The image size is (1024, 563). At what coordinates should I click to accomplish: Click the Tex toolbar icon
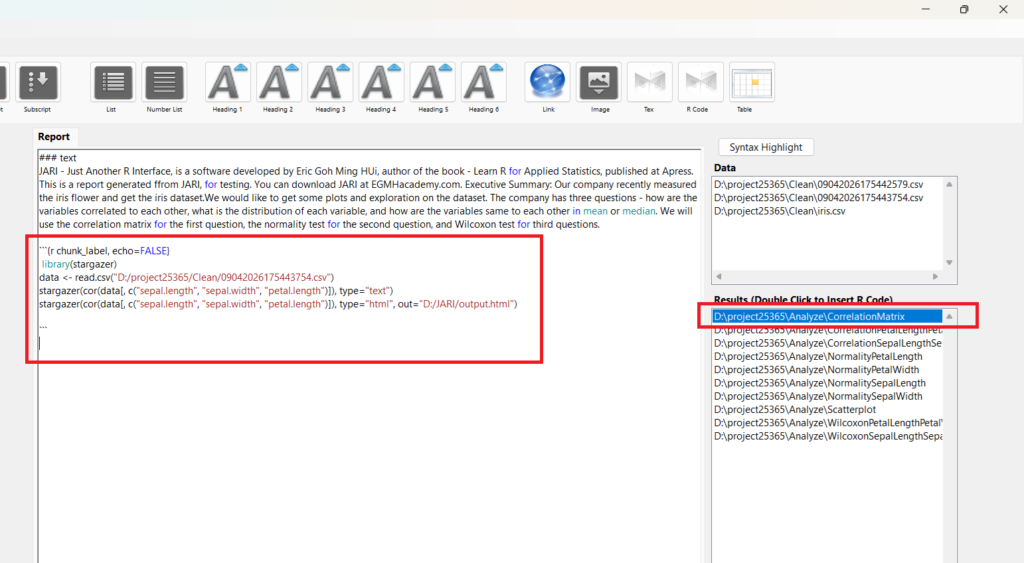pos(648,82)
